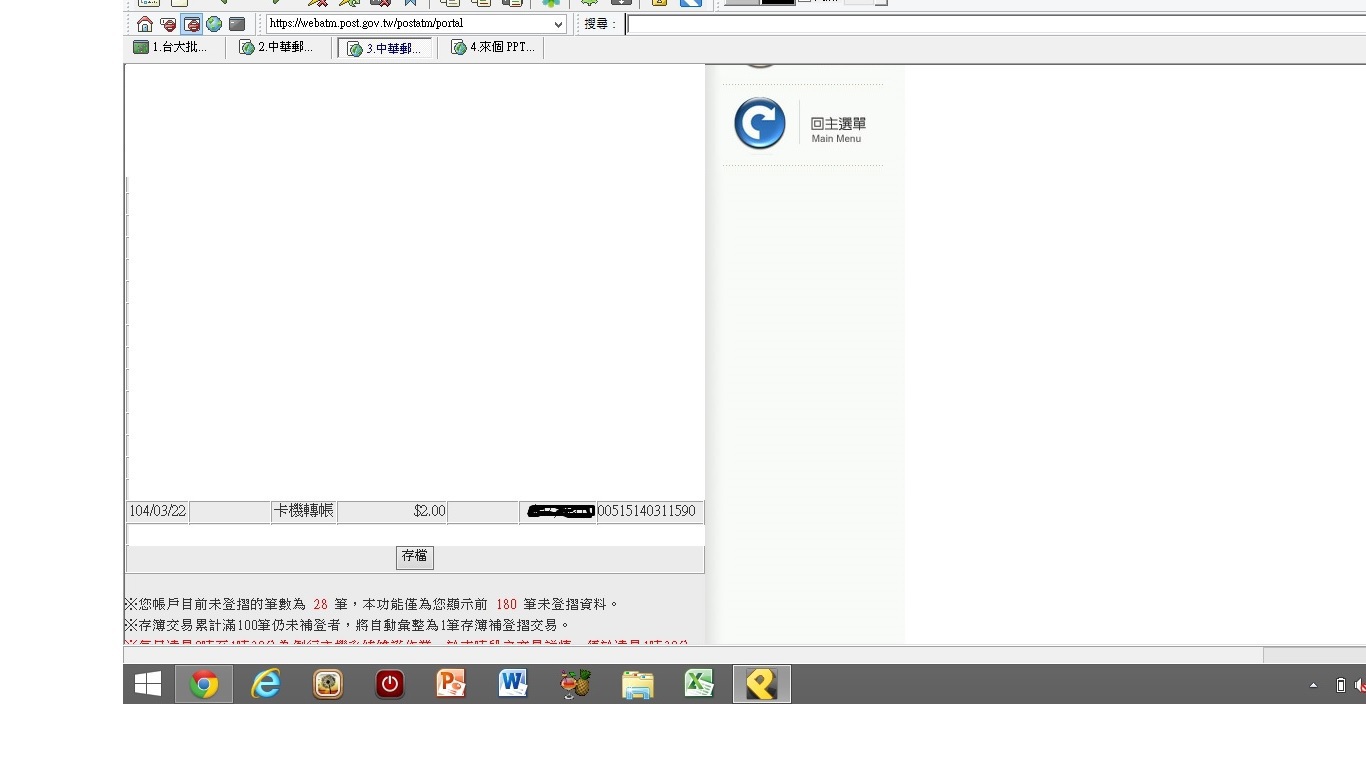Click the horizontal scrollbar at the page bottom
1366x768 pixels.
pyautogui.click(x=744, y=655)
